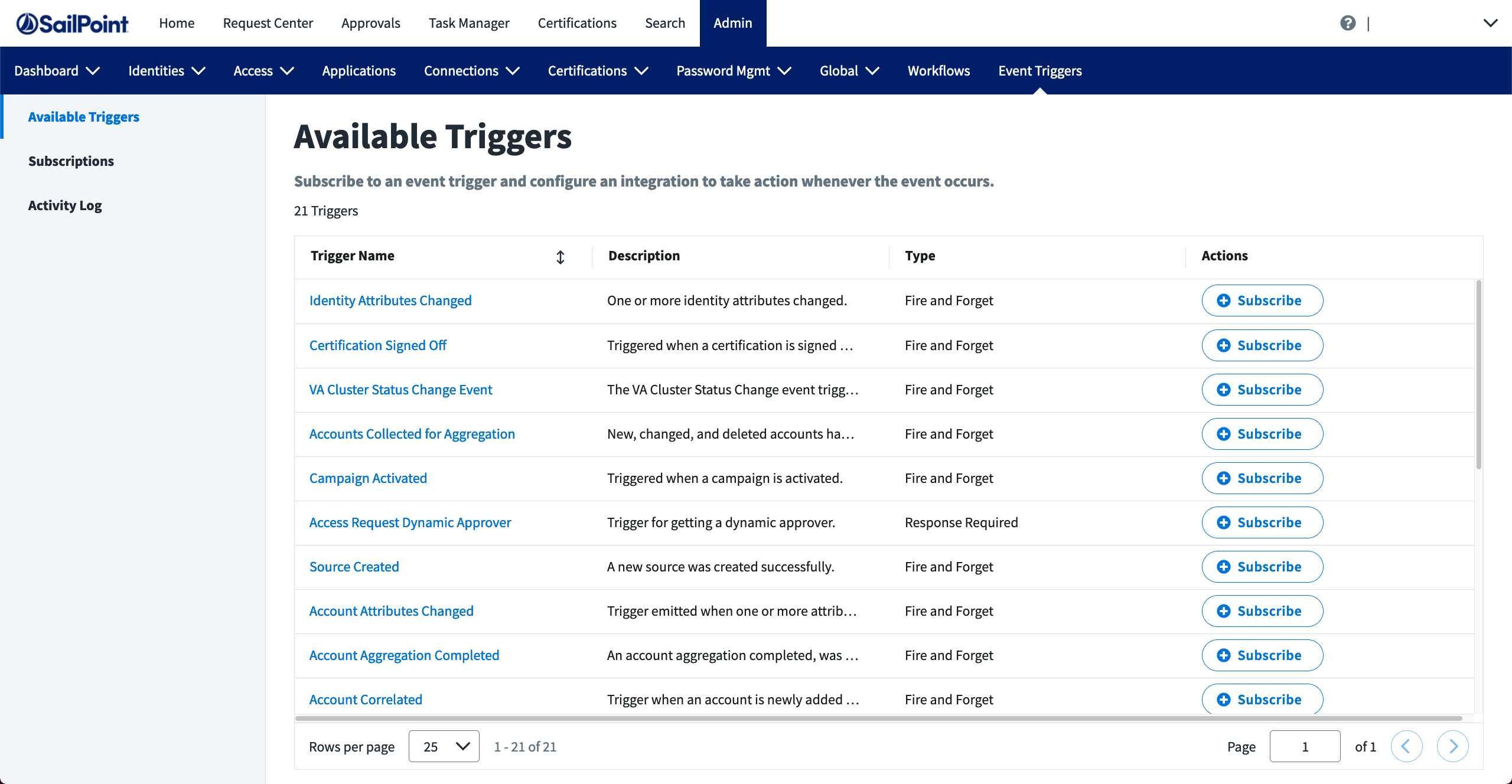1512x784 pixels.
Task: Expand the Access navigation dropdown
Action: point(263,70)
